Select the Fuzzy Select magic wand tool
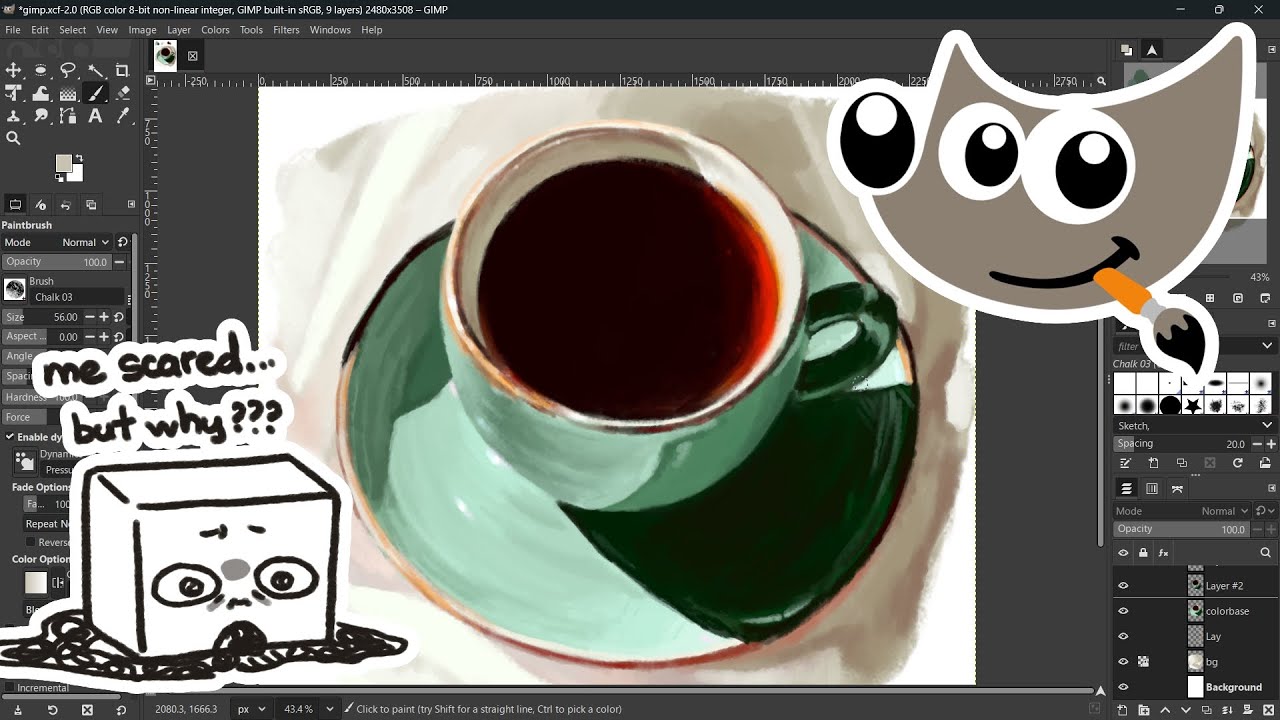The height and width of the screenshot is (720, 1280). tap(96, 70)
